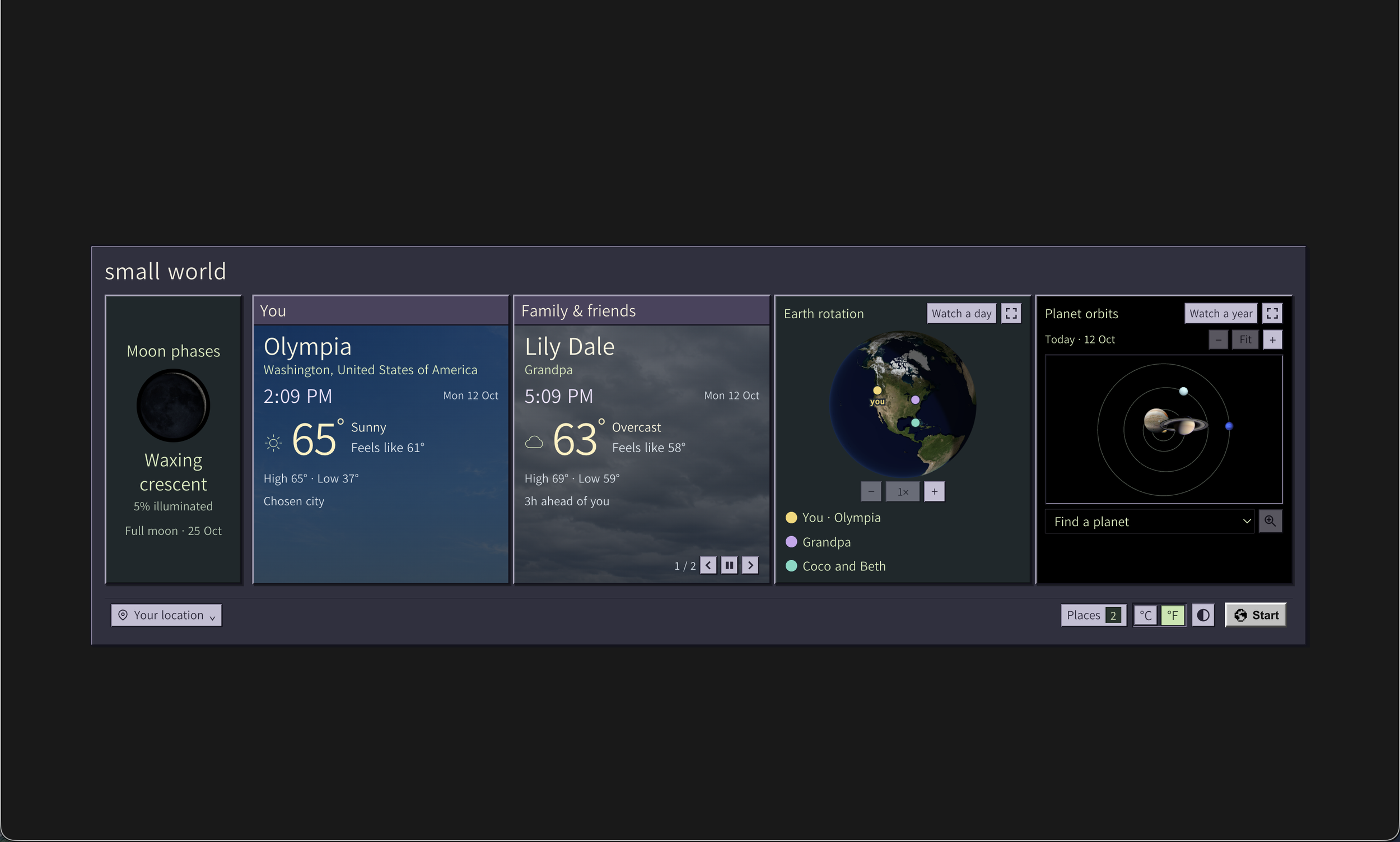Click the sunny weather icon
1400x842 pixels.
pos(273,443)
